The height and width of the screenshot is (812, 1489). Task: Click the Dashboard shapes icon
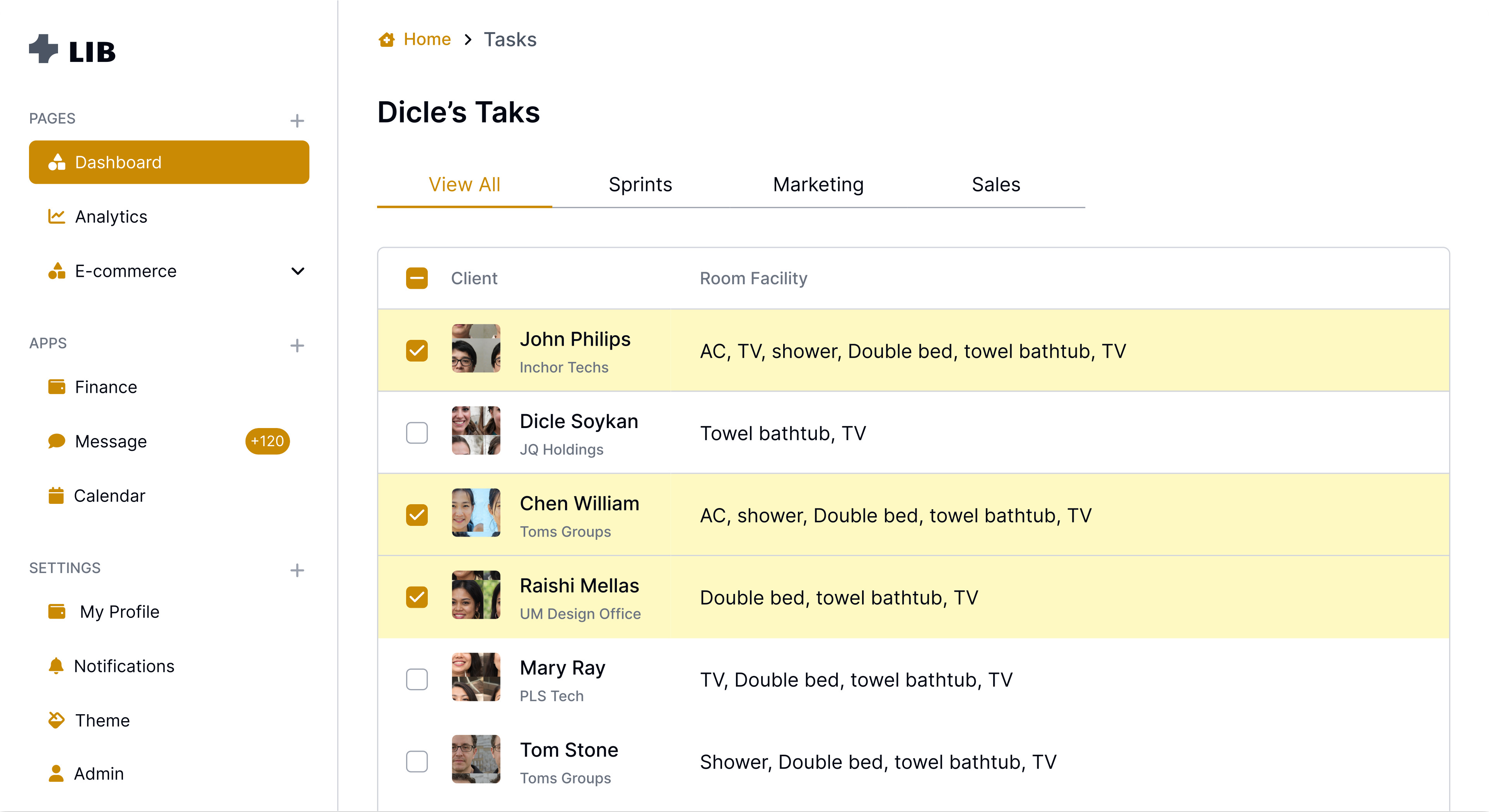point(56,162)
